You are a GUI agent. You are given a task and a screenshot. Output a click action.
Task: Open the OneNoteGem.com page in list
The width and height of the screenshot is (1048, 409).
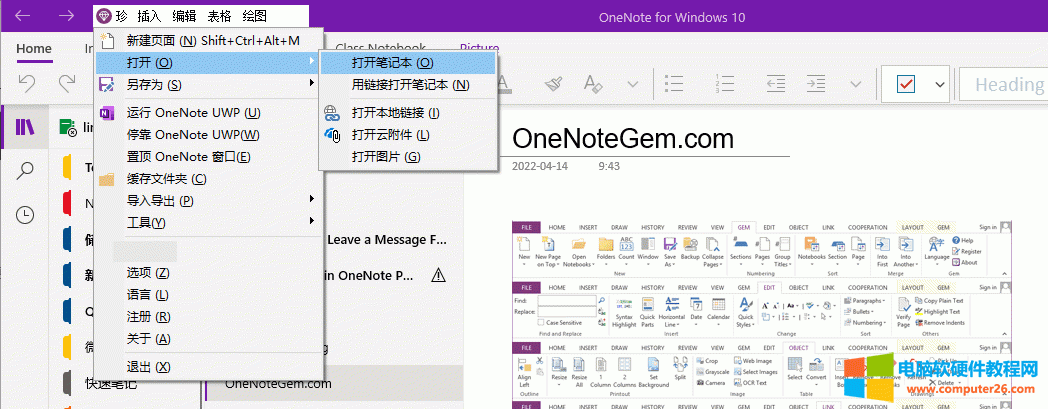point(278,384)
